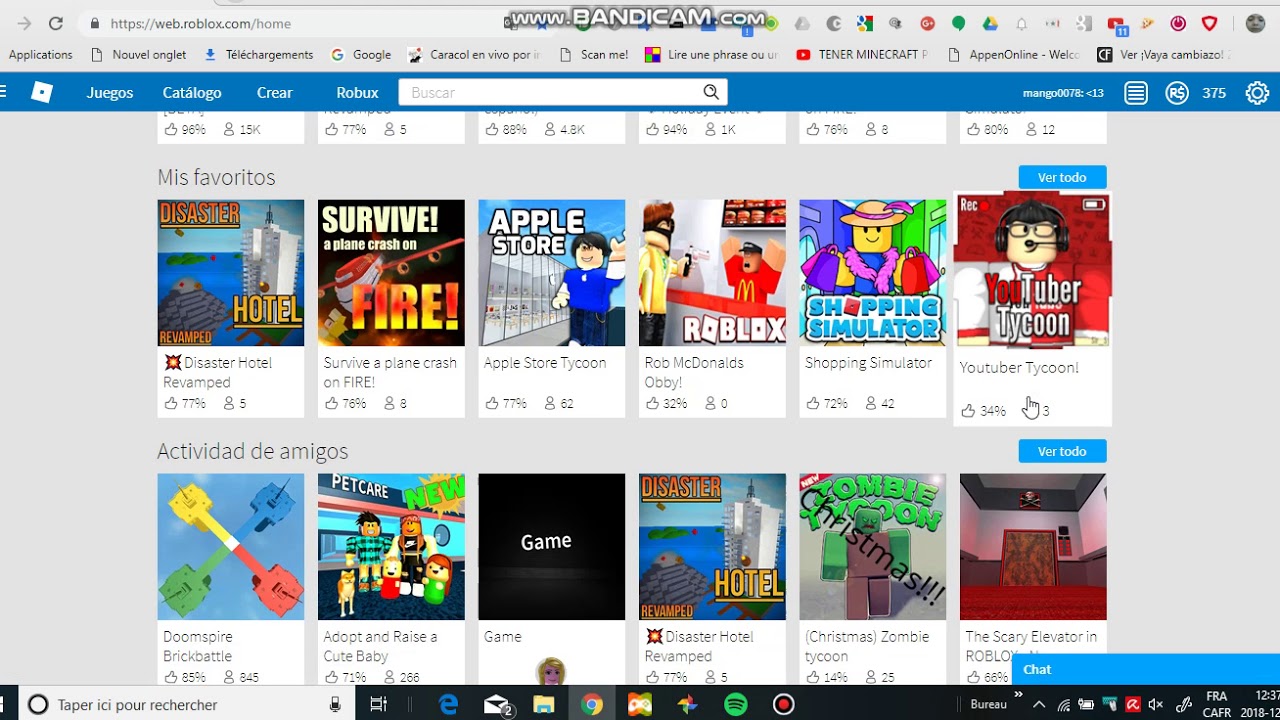Open the Crear menu item
The image size is (1280, 720).
(x=274, y=92)
